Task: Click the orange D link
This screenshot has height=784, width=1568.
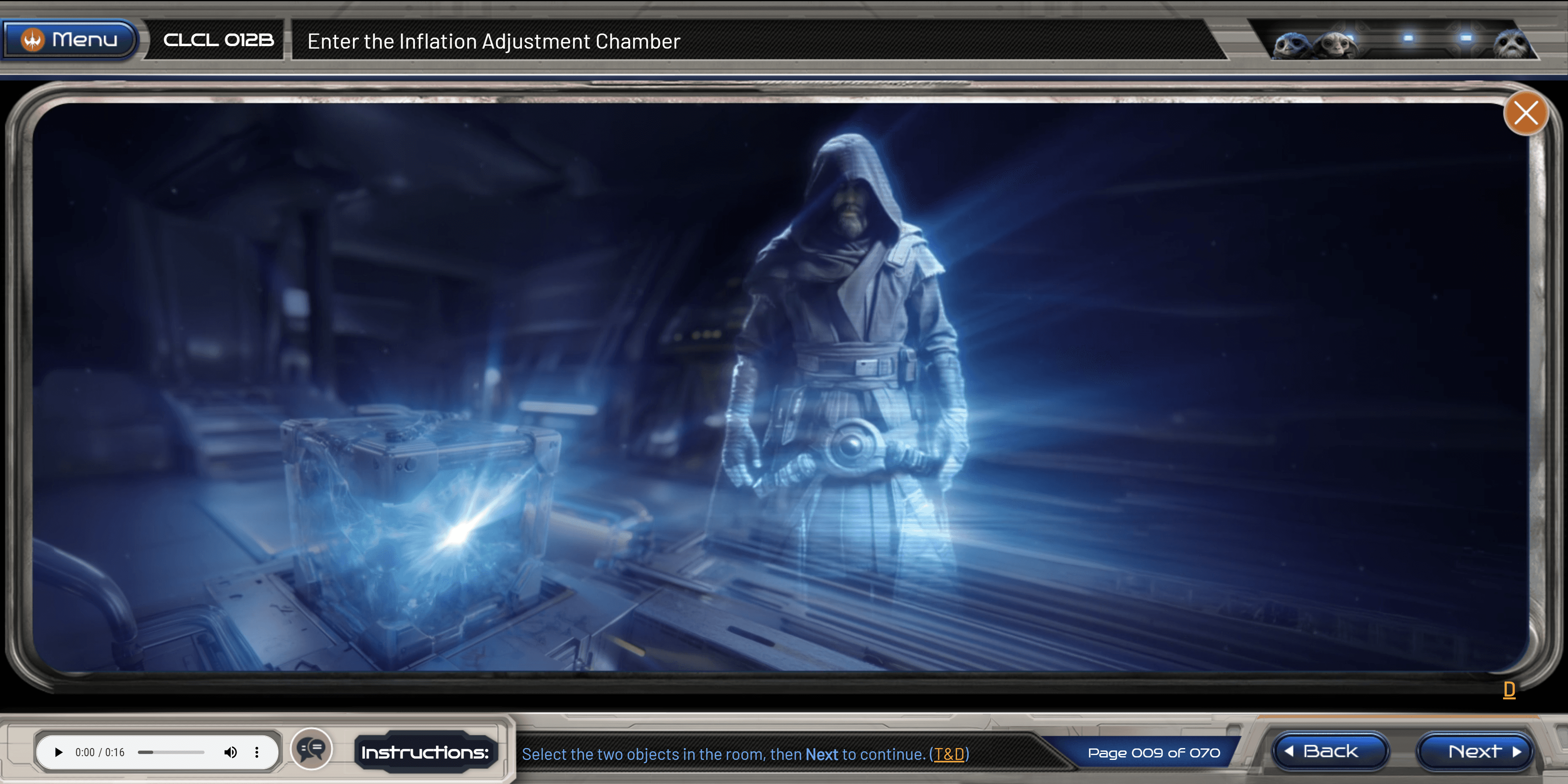Action: pos(1509,690)
